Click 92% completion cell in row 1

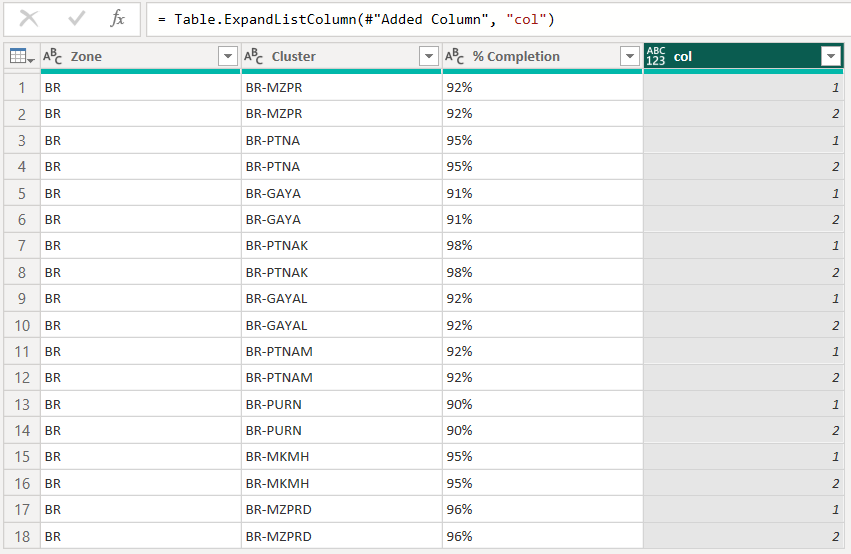point(543,87)
